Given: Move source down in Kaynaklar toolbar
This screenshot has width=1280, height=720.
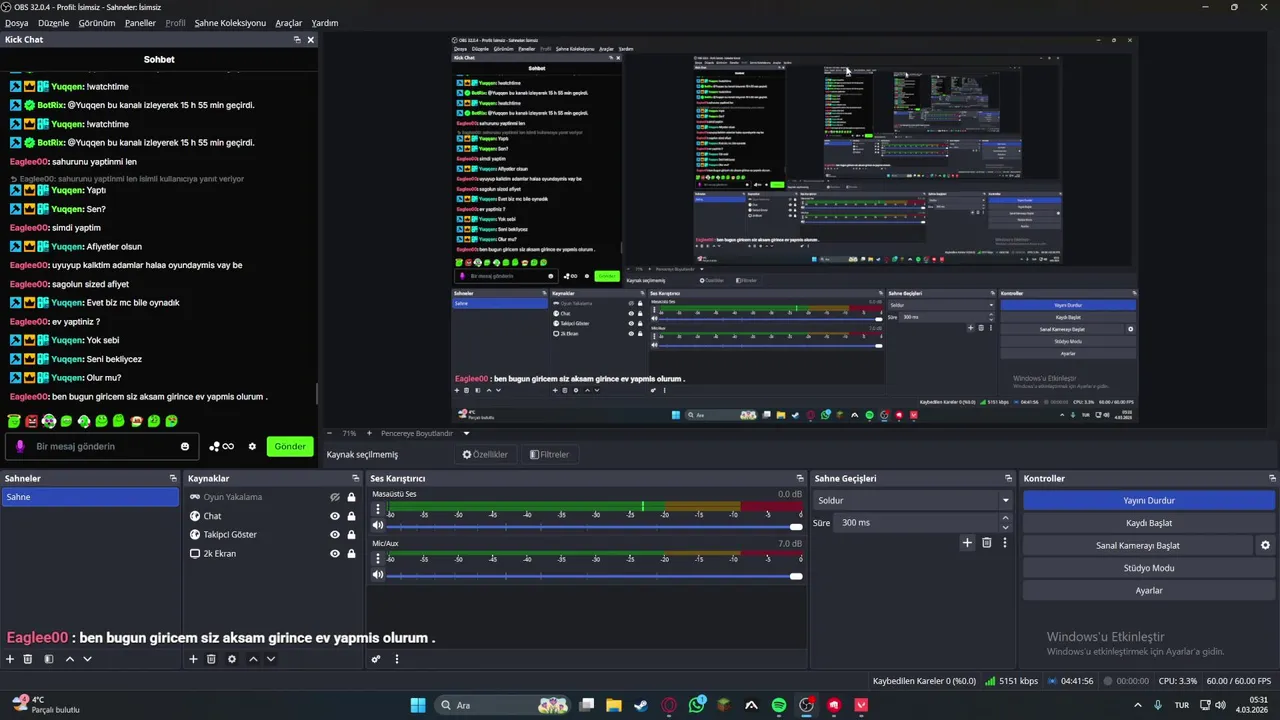Looking at the screenshot, I should pyautogui.click(x=271, y=659).
